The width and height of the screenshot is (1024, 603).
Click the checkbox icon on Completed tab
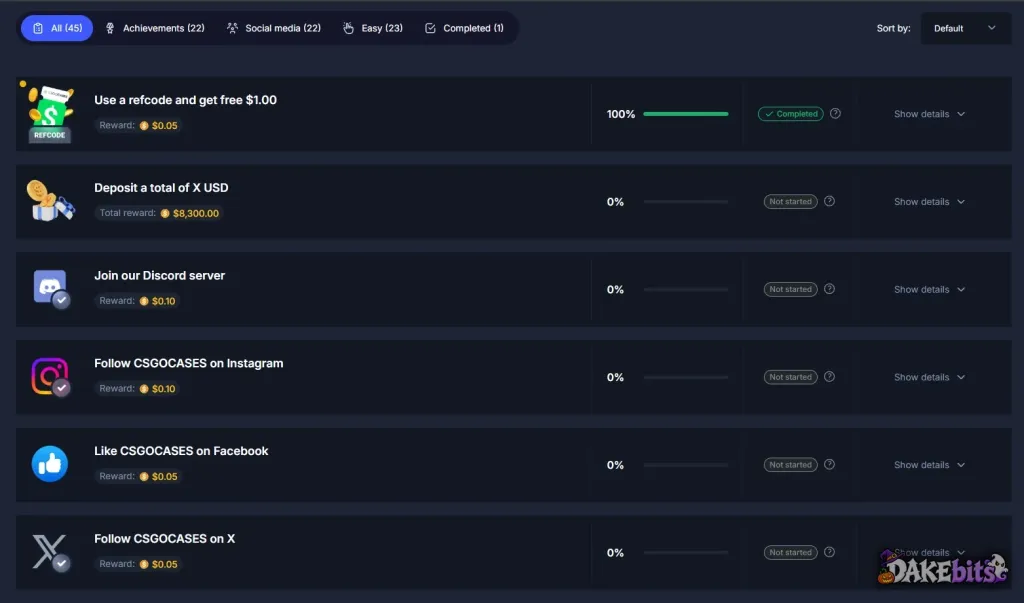tap(430, 28)
